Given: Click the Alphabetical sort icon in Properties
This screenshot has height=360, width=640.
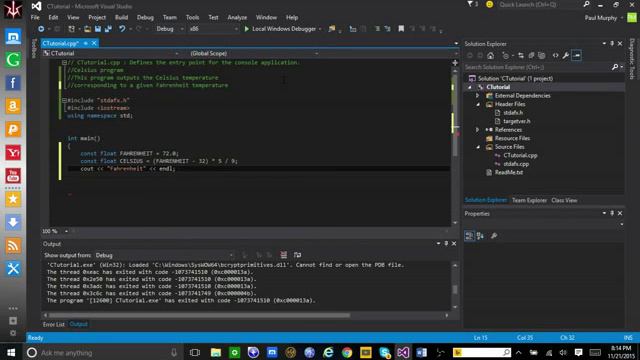Looking at the screenshot, I should click(x=480, y=236).
